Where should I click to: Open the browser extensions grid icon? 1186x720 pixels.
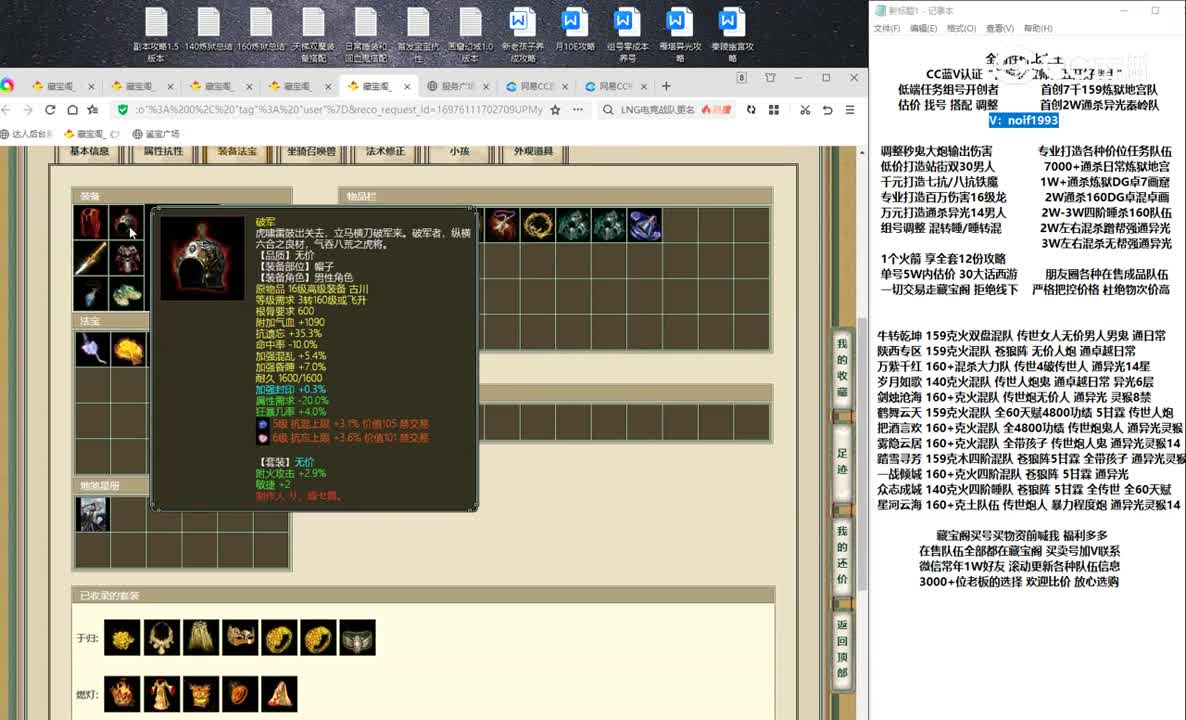[774, 110]
